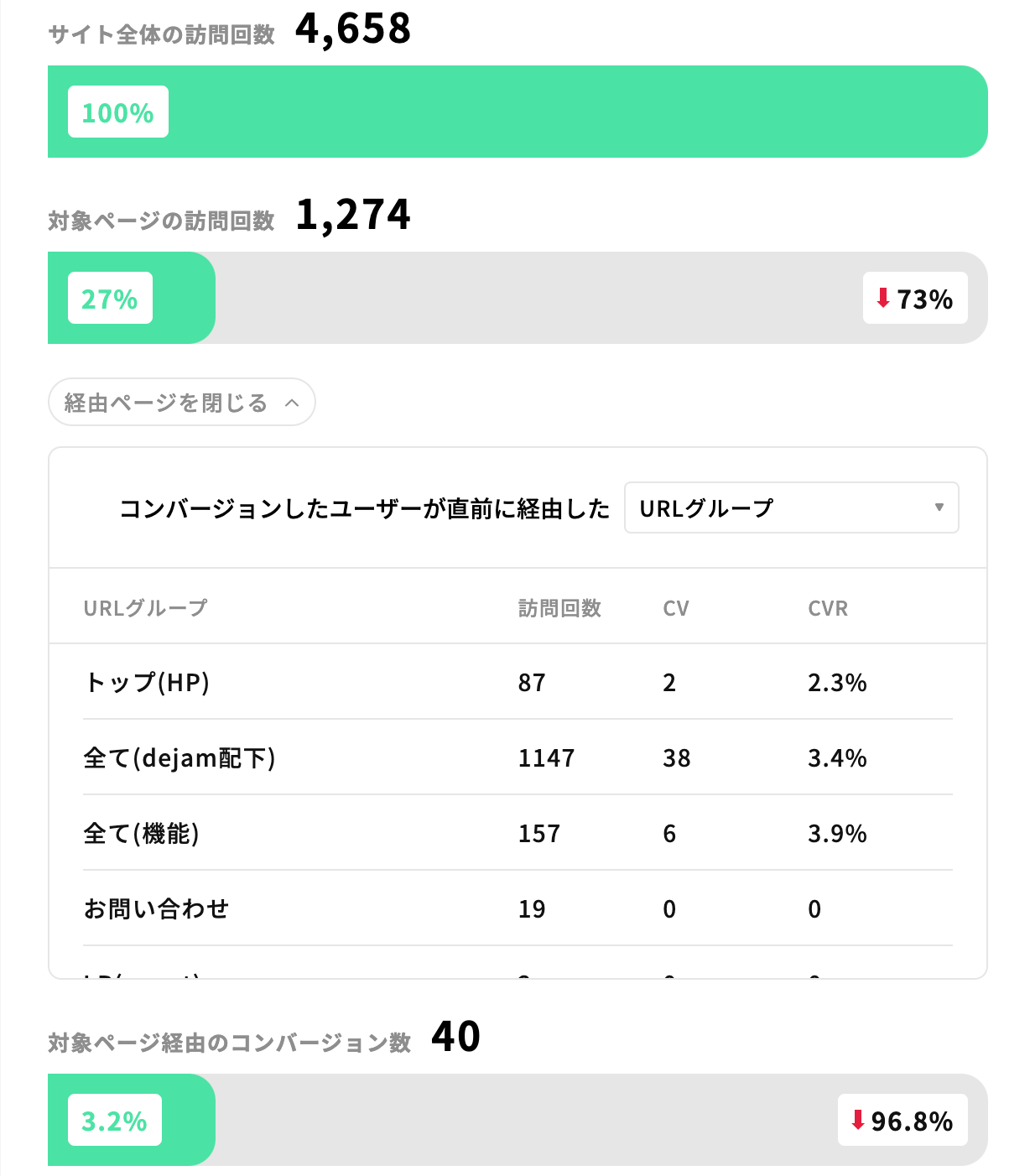Click the red decrease arrow beside 73%

coord(882,298)
